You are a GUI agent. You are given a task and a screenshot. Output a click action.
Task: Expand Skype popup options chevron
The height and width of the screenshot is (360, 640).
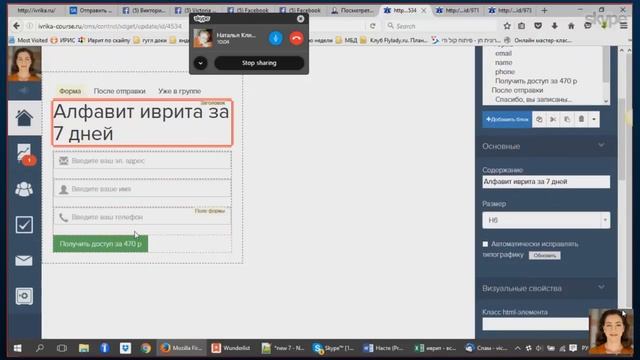tap(200, 63)
